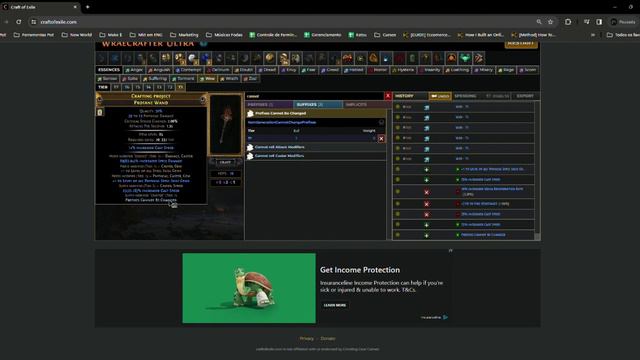The image size is (640, 360).
Task: Click Learn More in the insurance ad
Action: click(335, 305)
